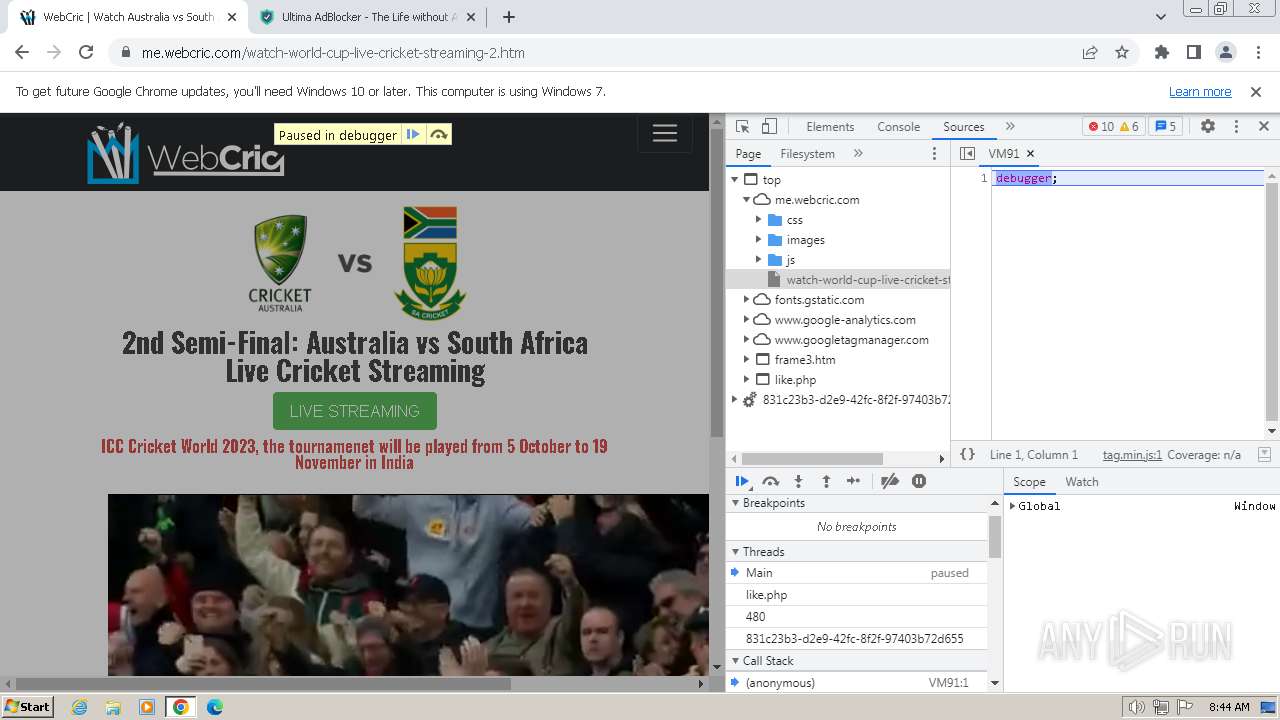Reload the page
This screenshot has height=720, width=1280.
86,53
